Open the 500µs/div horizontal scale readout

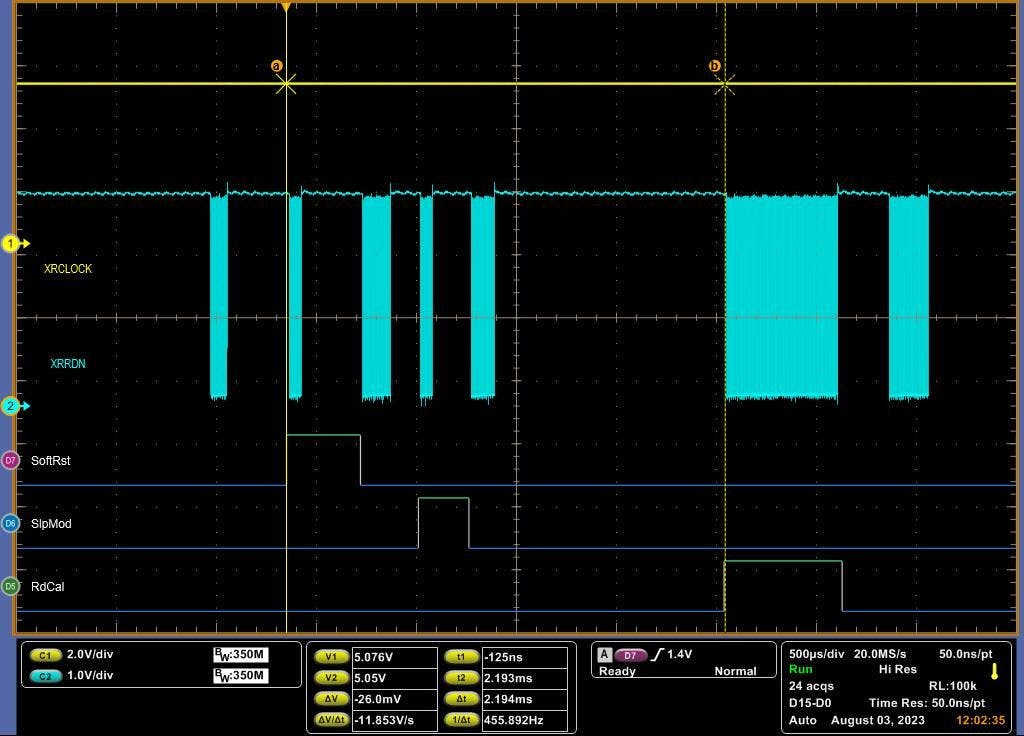(817, 653)
